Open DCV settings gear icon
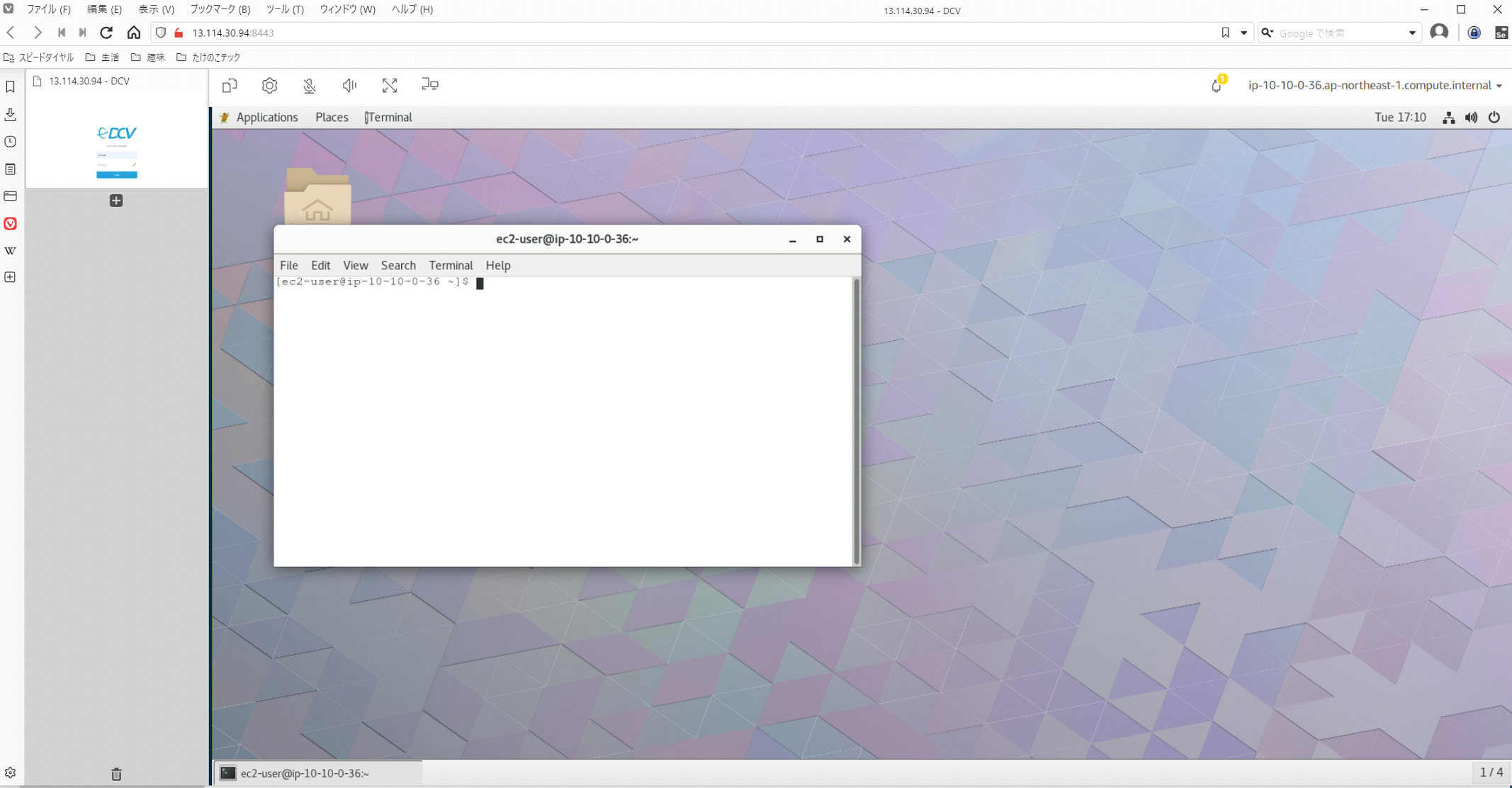This screenshot has height=788, width=1512. [269, 86]
